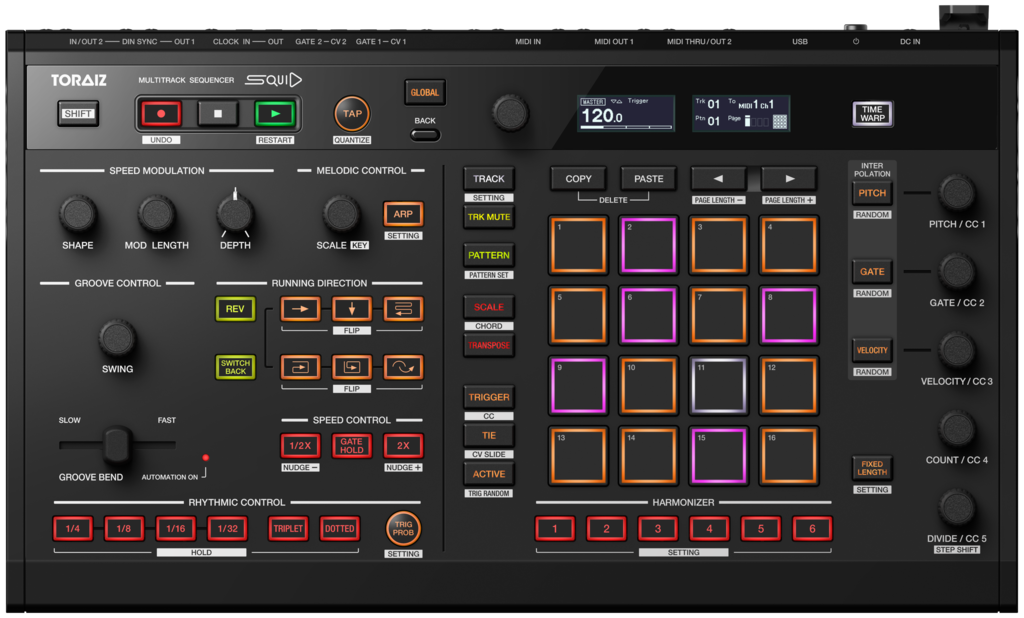Toggle the SWITCH BACK button
The image size is (1024, 618).
click(235, 367)
